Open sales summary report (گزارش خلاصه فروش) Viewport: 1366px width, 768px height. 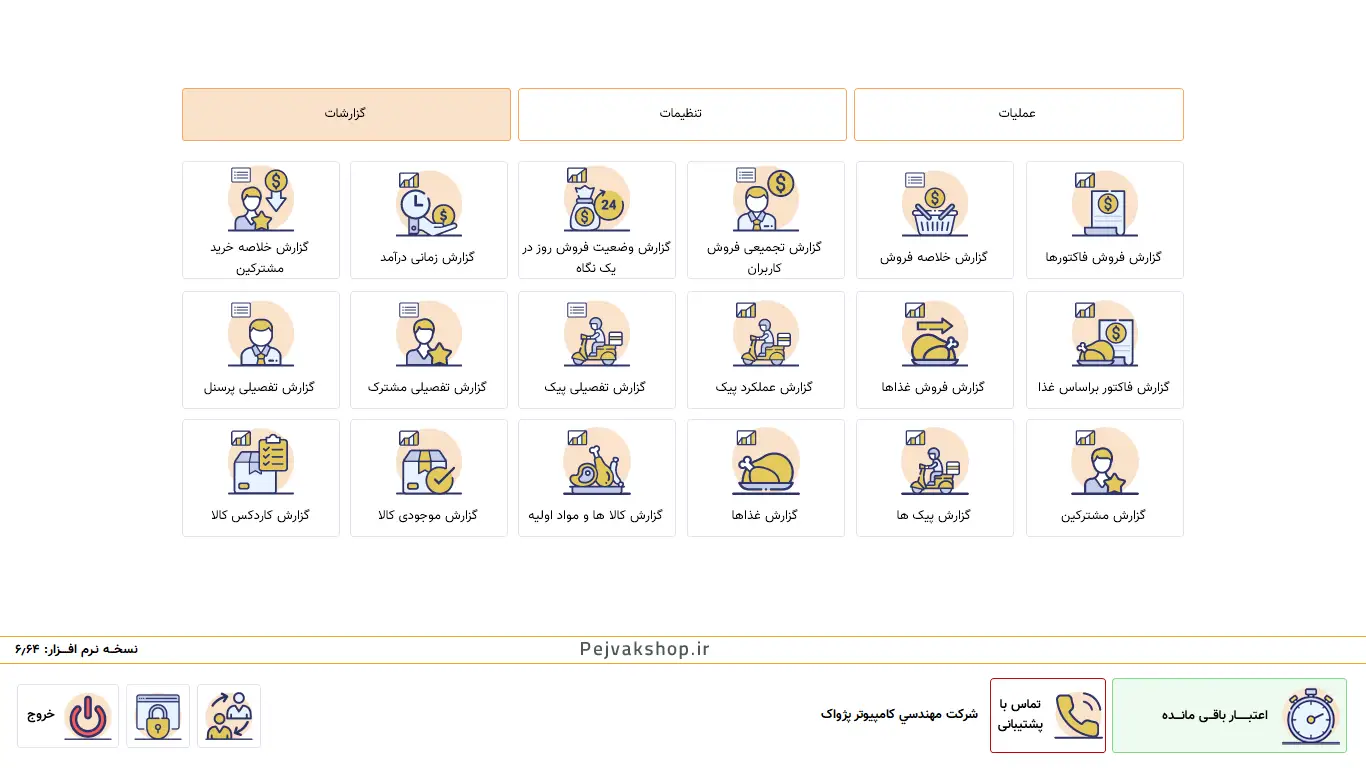click(x=934, y=220)
